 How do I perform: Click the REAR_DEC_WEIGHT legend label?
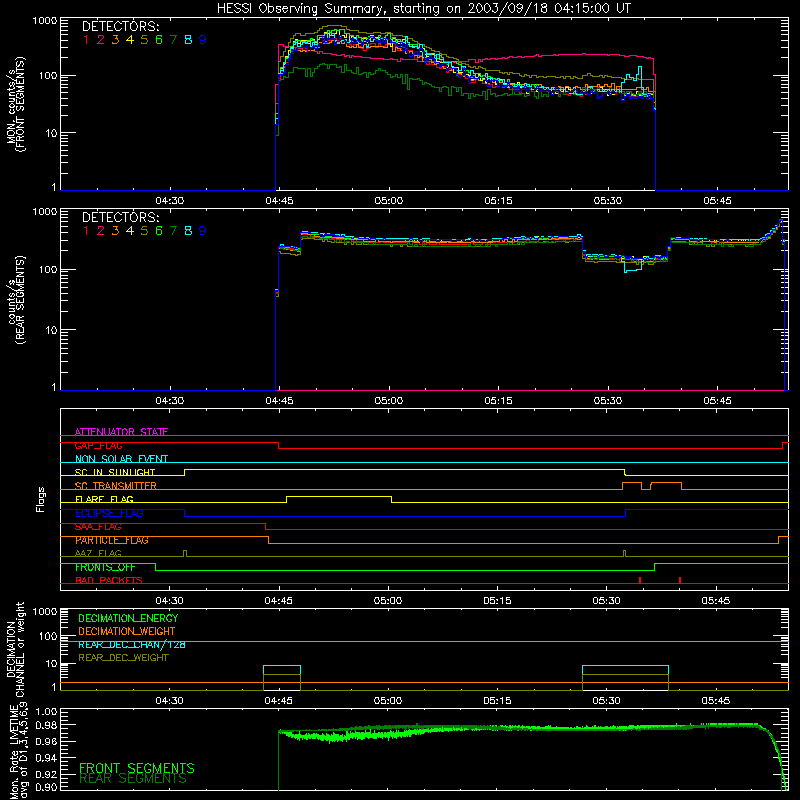point(123,658)
